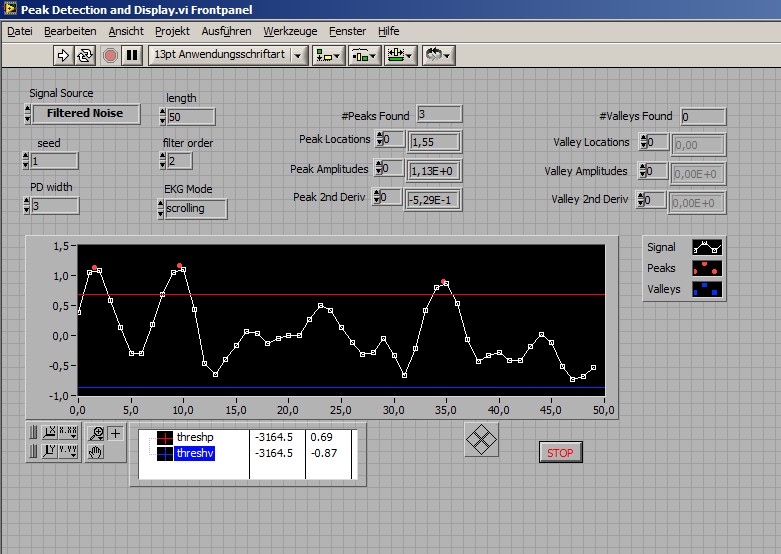The image size is (781, 554).
Task: Open the Distribute Objects toolbar menu
Action: click(365, 55)
